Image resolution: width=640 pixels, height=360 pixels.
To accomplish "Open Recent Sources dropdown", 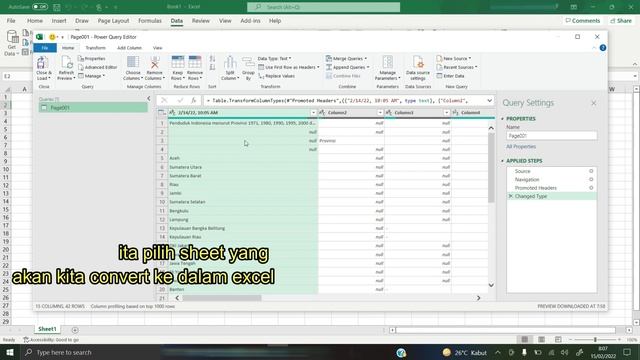I will click(457, 67).
